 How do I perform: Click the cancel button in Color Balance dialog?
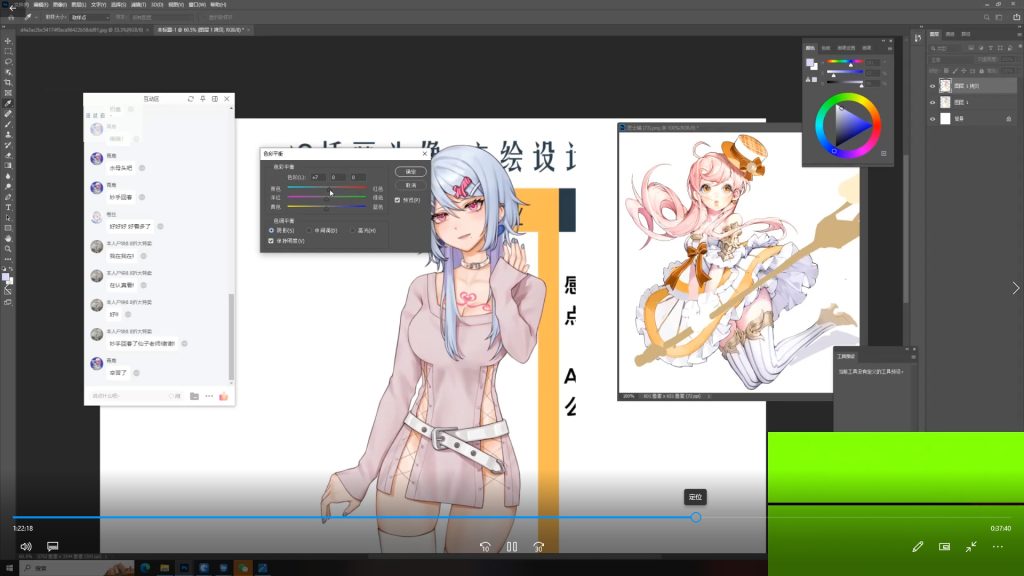(410, 185)
